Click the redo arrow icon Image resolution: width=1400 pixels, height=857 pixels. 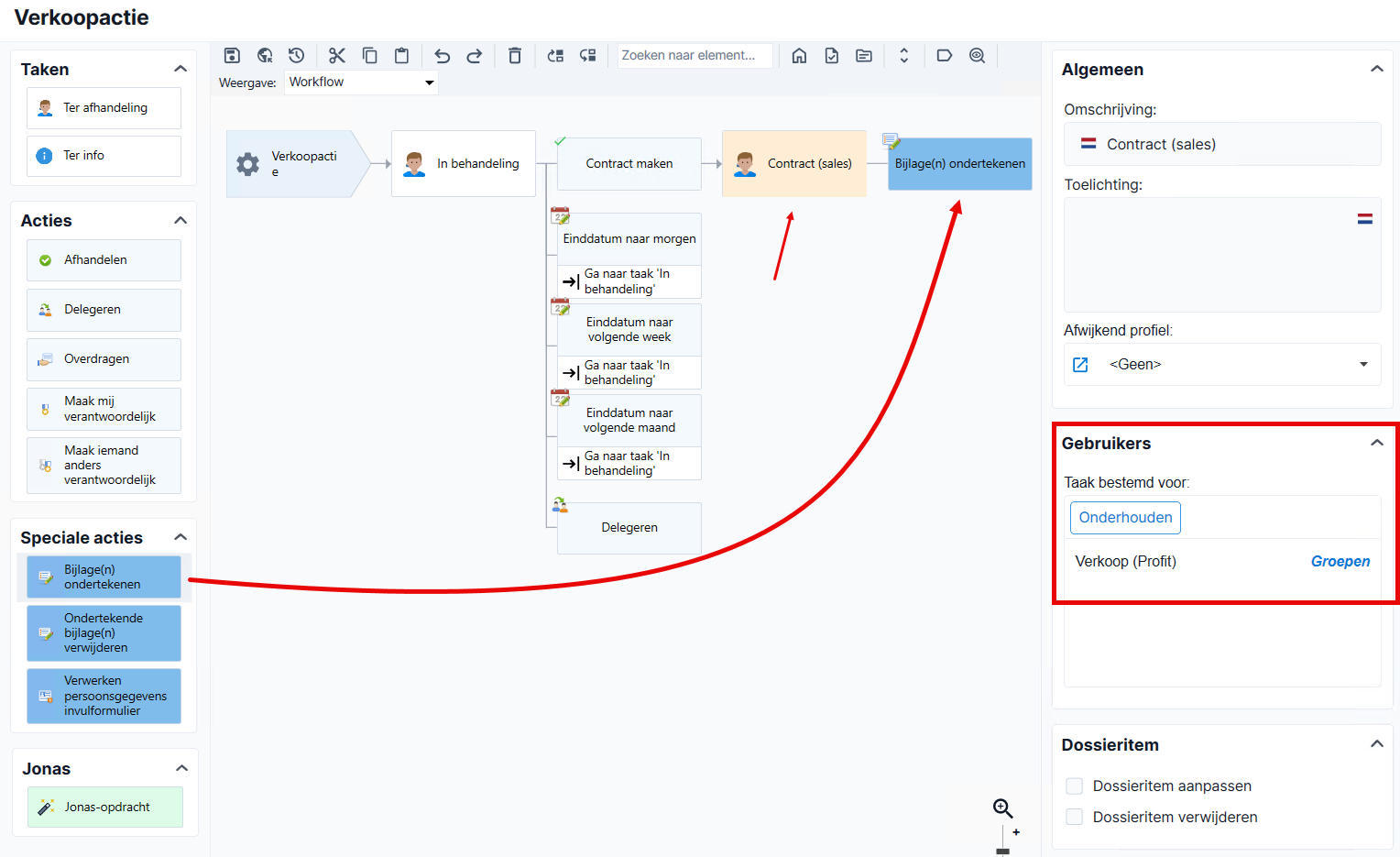coord(474,56)
